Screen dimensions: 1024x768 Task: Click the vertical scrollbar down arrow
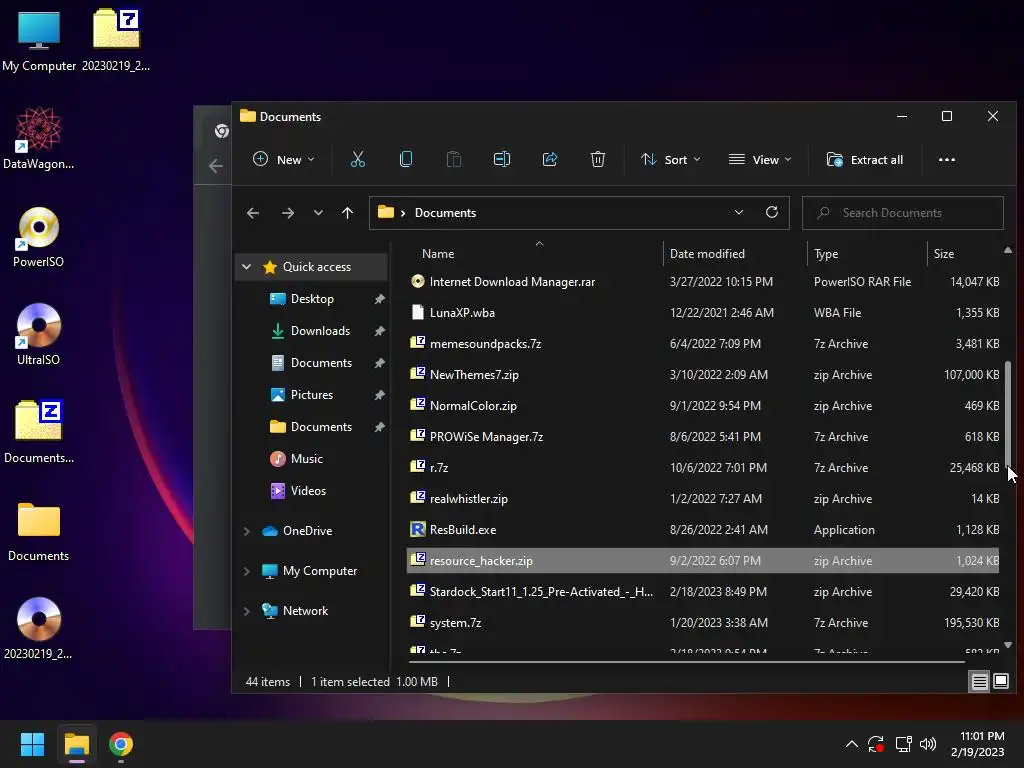[x=1008, y=645]
